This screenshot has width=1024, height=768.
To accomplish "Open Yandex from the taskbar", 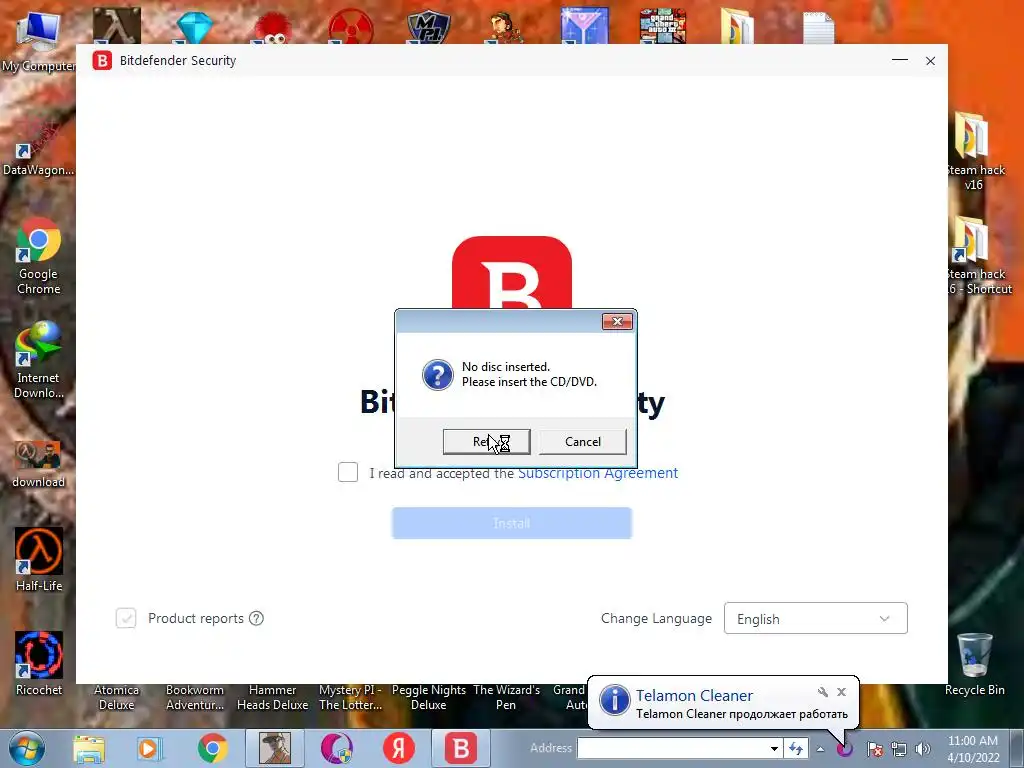I will pos(399,748).
